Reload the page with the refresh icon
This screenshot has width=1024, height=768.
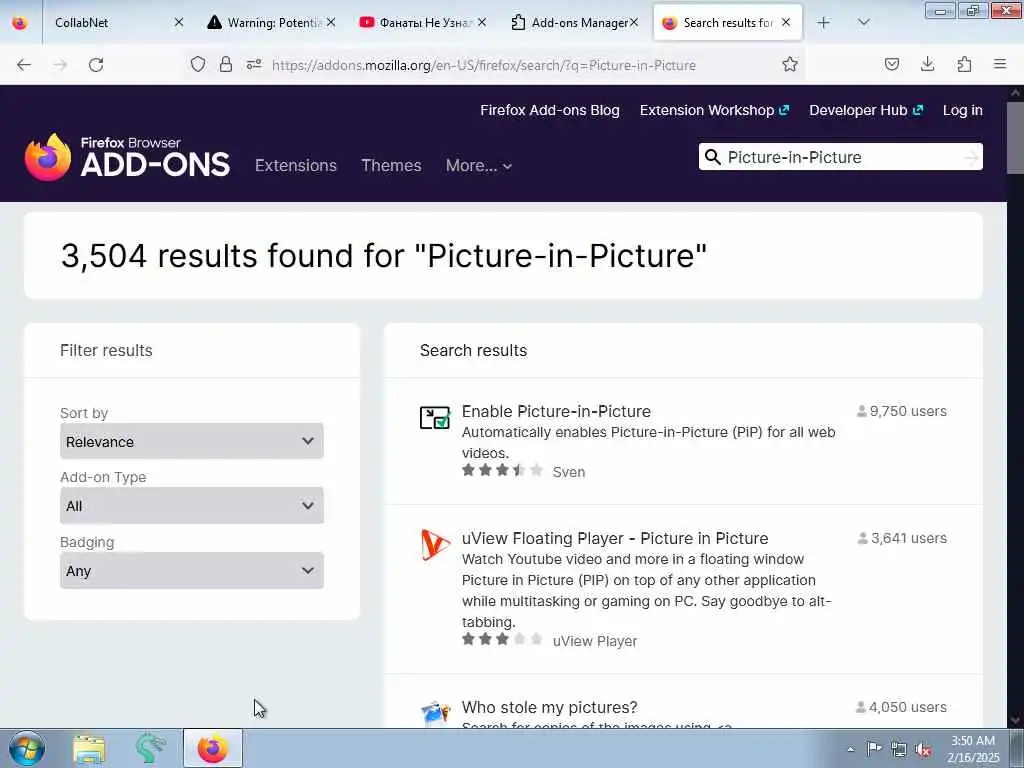(96, 65)
